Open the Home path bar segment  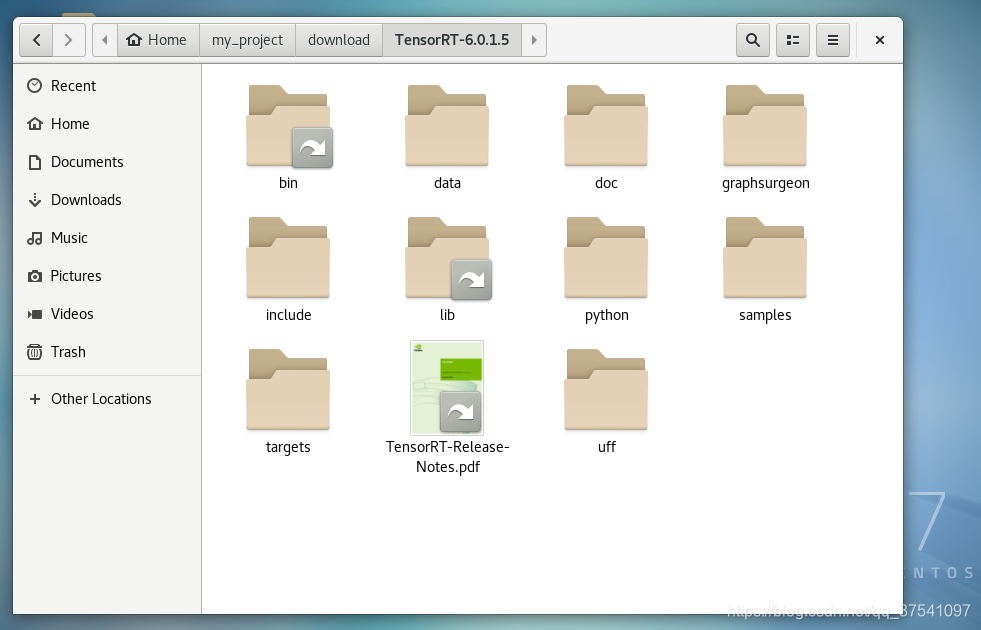158,40
